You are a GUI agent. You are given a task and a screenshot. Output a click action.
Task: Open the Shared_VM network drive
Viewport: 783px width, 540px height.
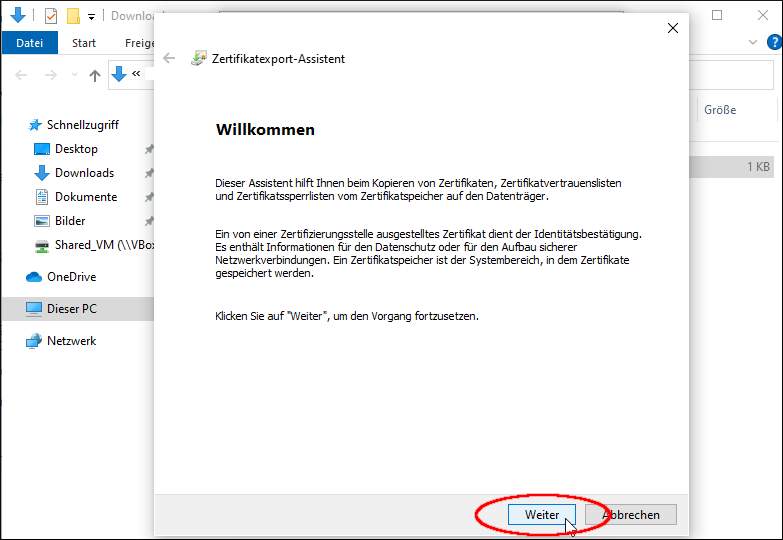click(104, 245)
